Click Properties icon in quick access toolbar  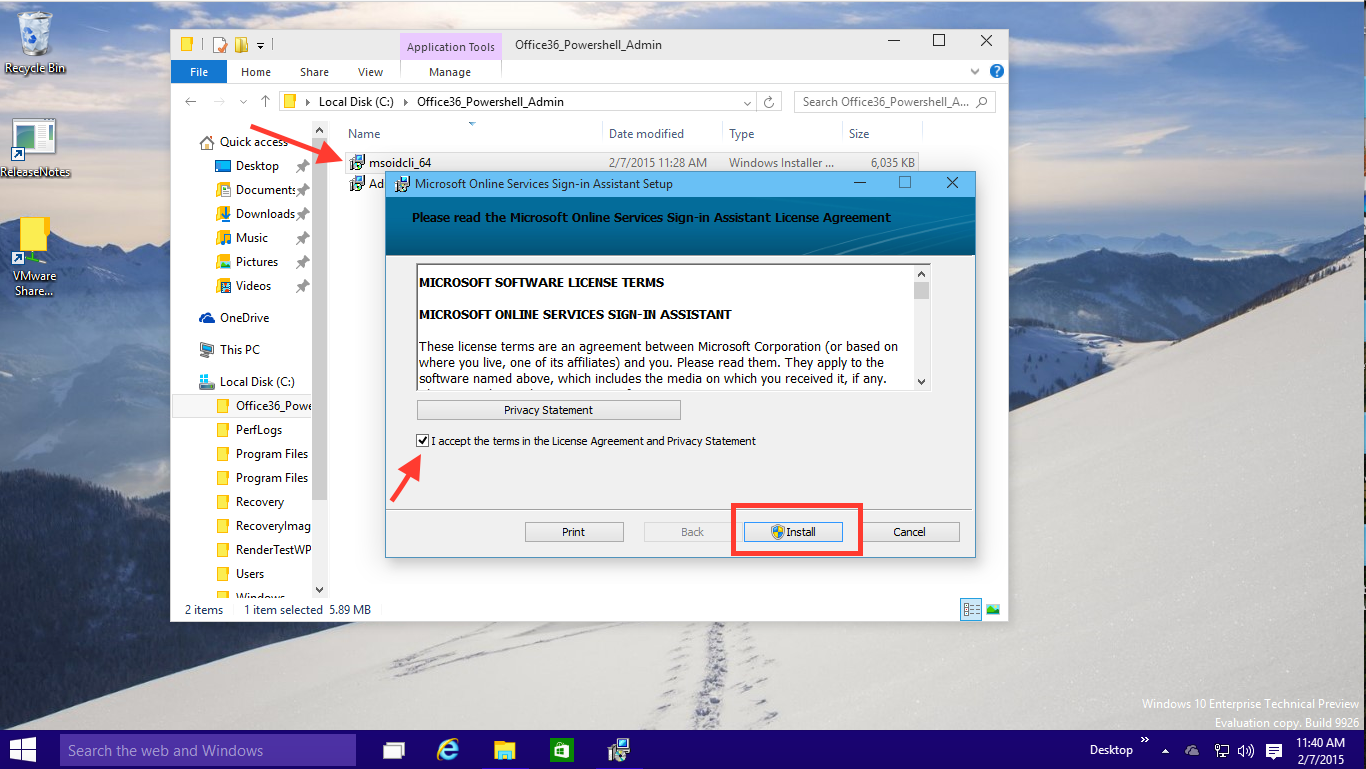[219, 44]
